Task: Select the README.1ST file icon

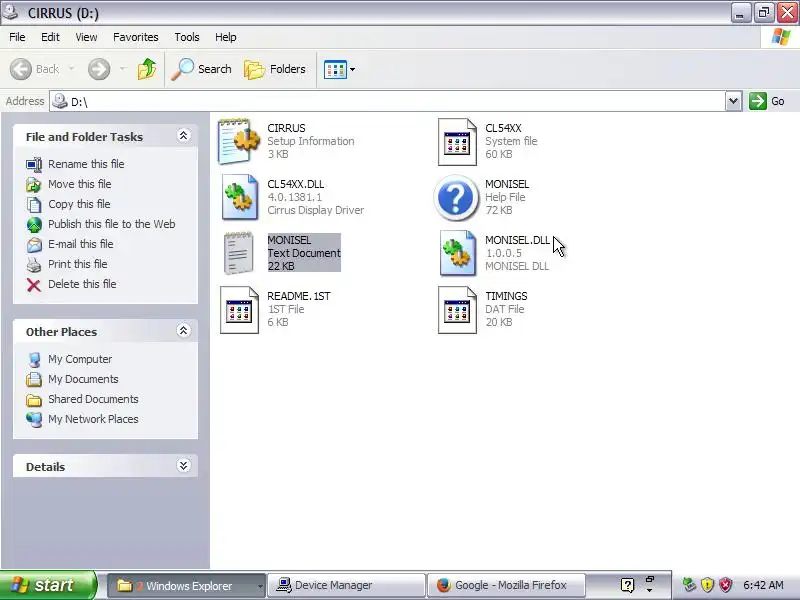Action: tap(239, 310)
